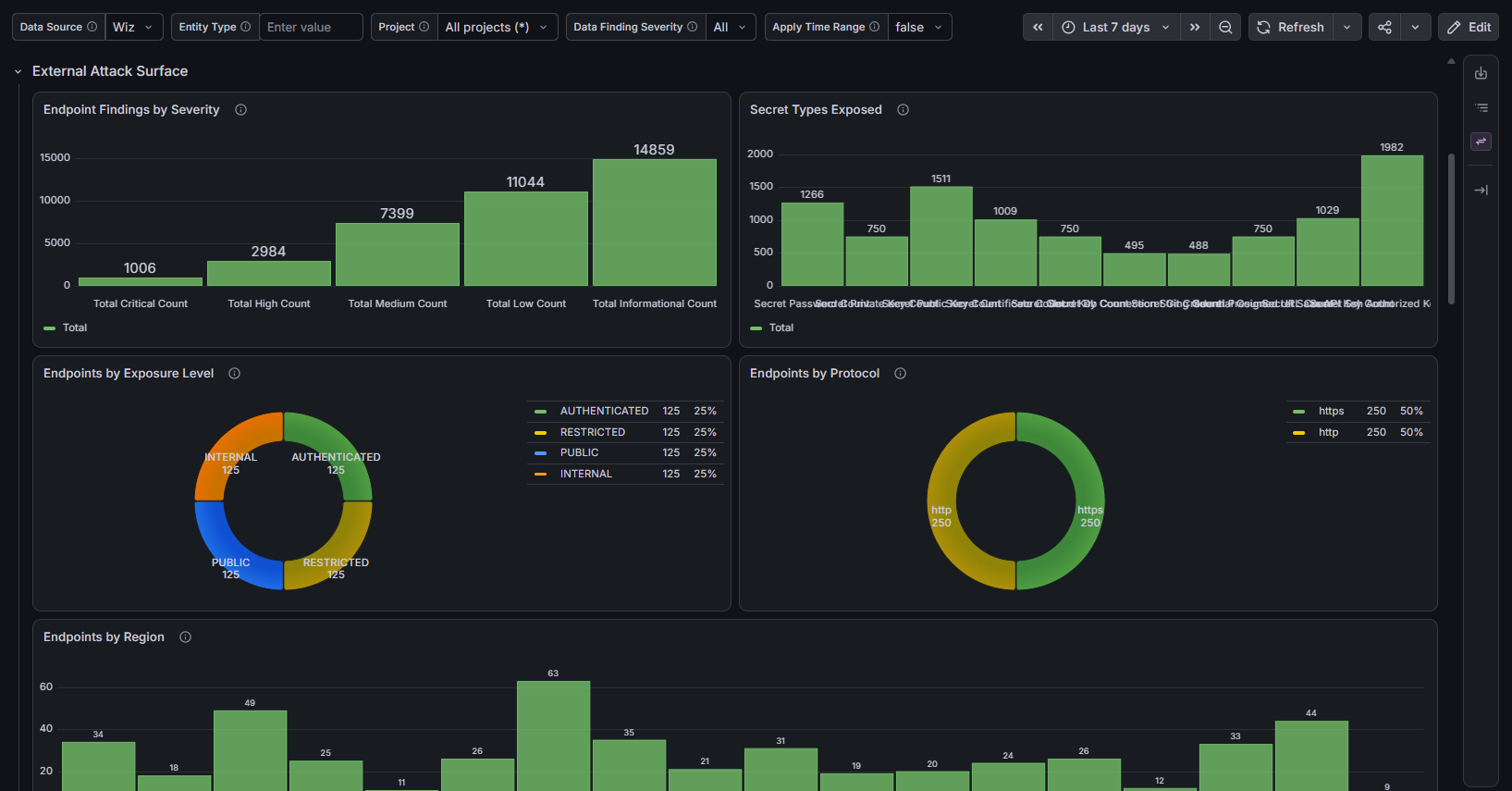This screenshot has width=1512, height=791.
Task: Open info tooltip for Endpoints by Exposure Level
Action: [234, 373]
